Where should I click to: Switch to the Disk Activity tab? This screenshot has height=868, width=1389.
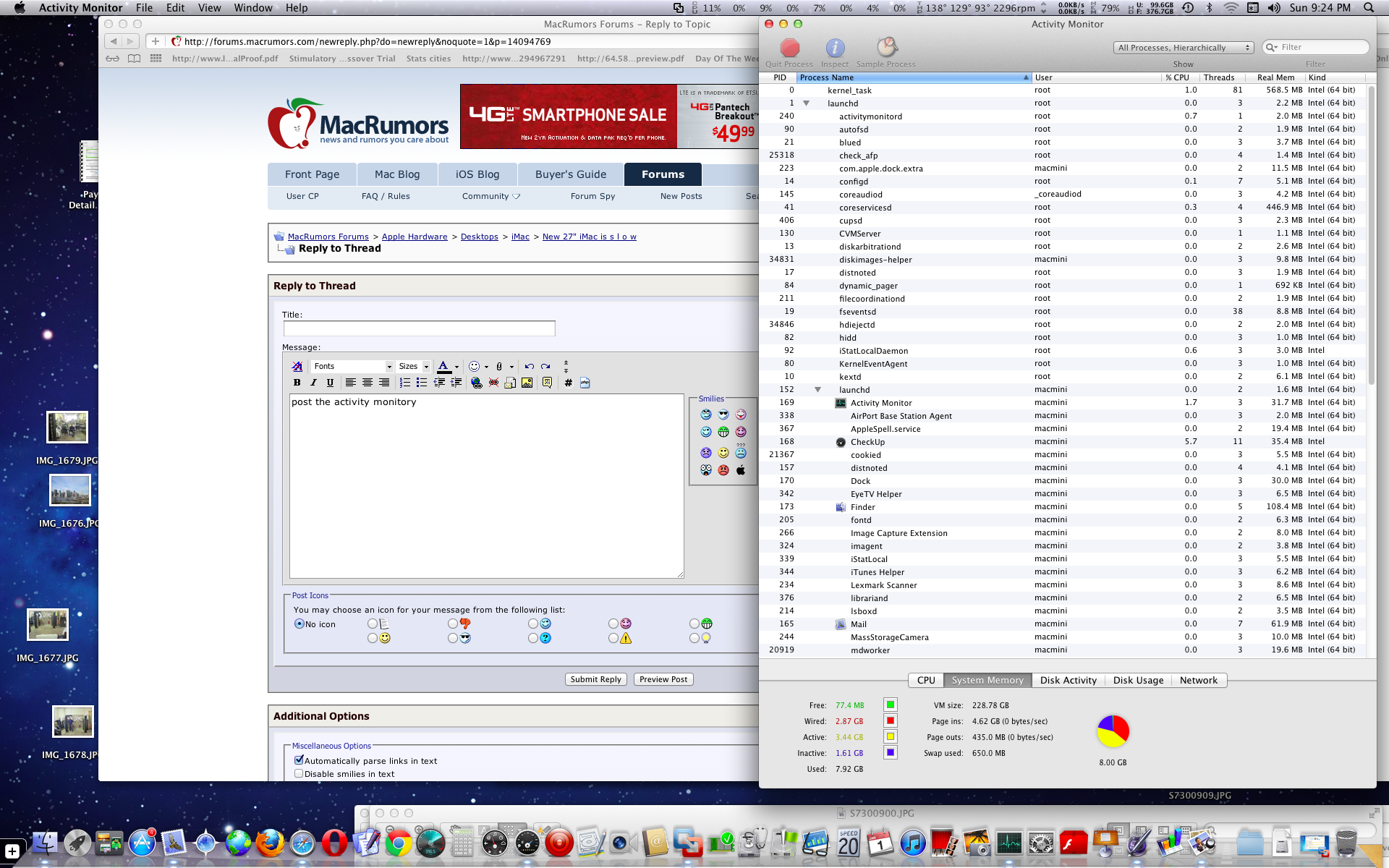(1068, 680)
